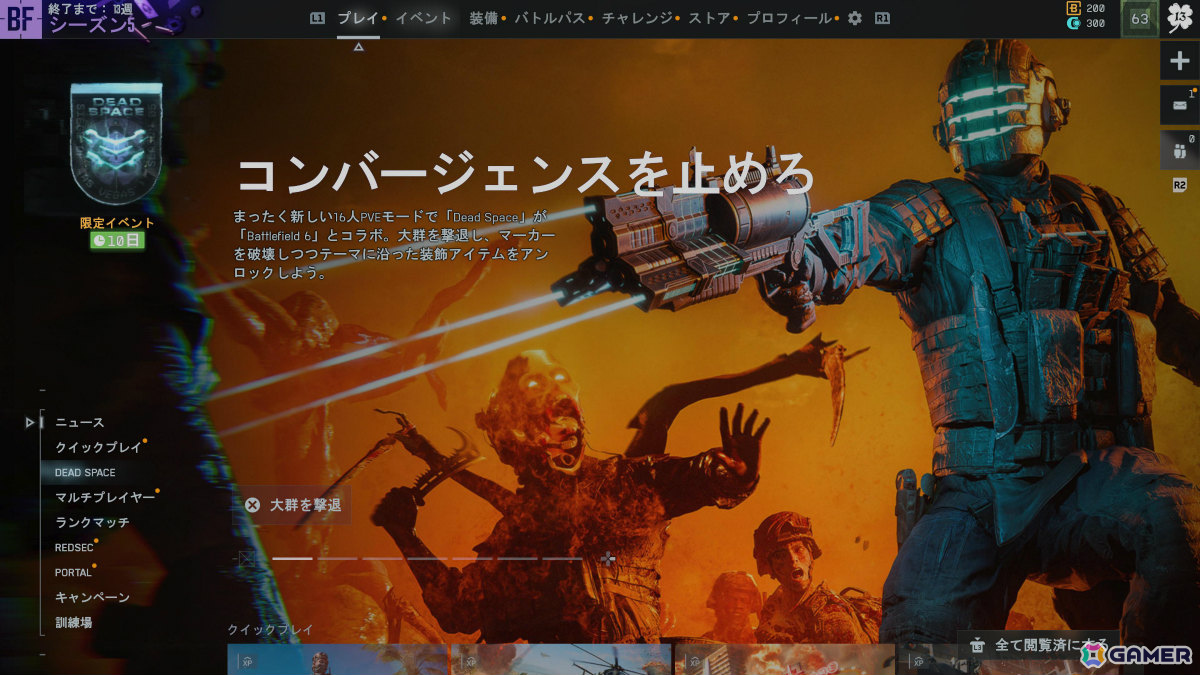Open the friends list icon showing 0
This screenshot has height=675, width=1200.
[1179, 150]
